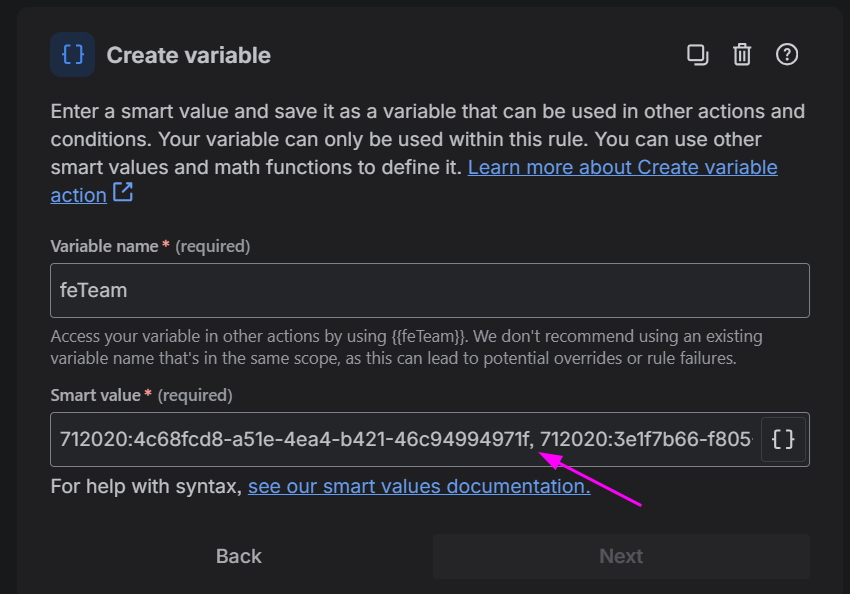
Task: Click the 'Smart value' field label
Action: (95, 395)
